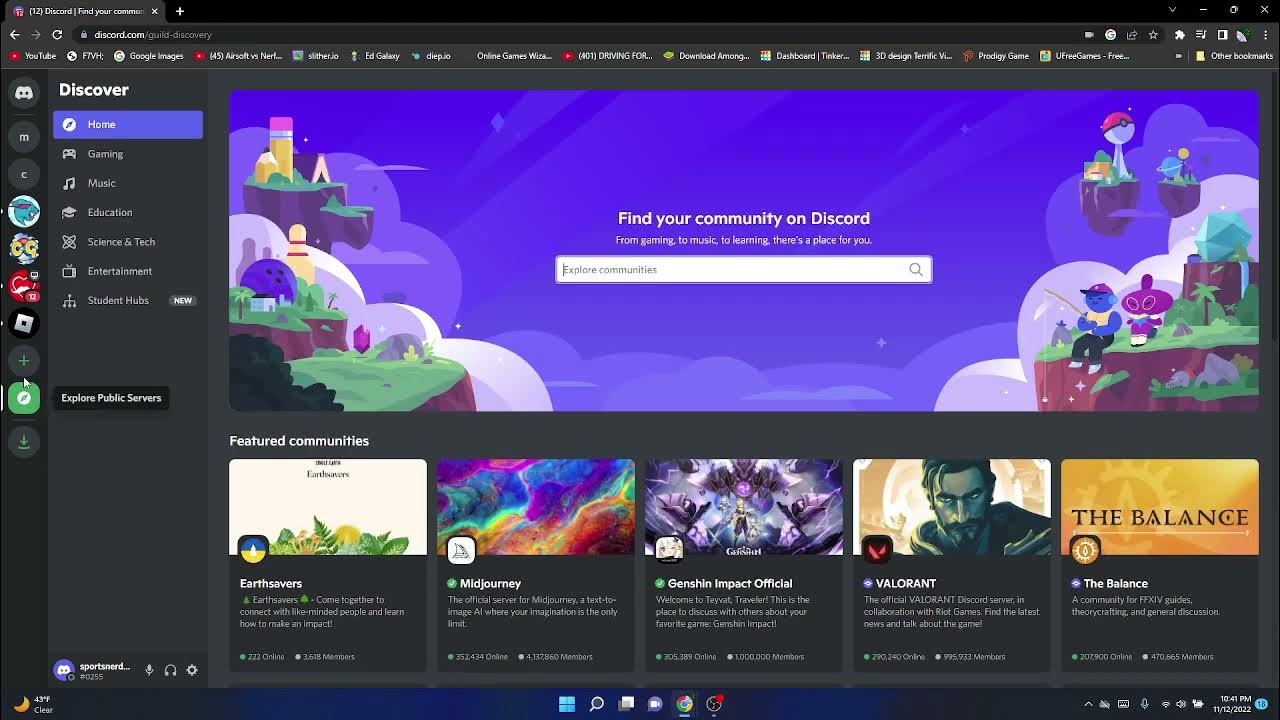Open the Roblox logo server
The width and height of the screenshot is (1280, 720).
(x=24, y=323)
